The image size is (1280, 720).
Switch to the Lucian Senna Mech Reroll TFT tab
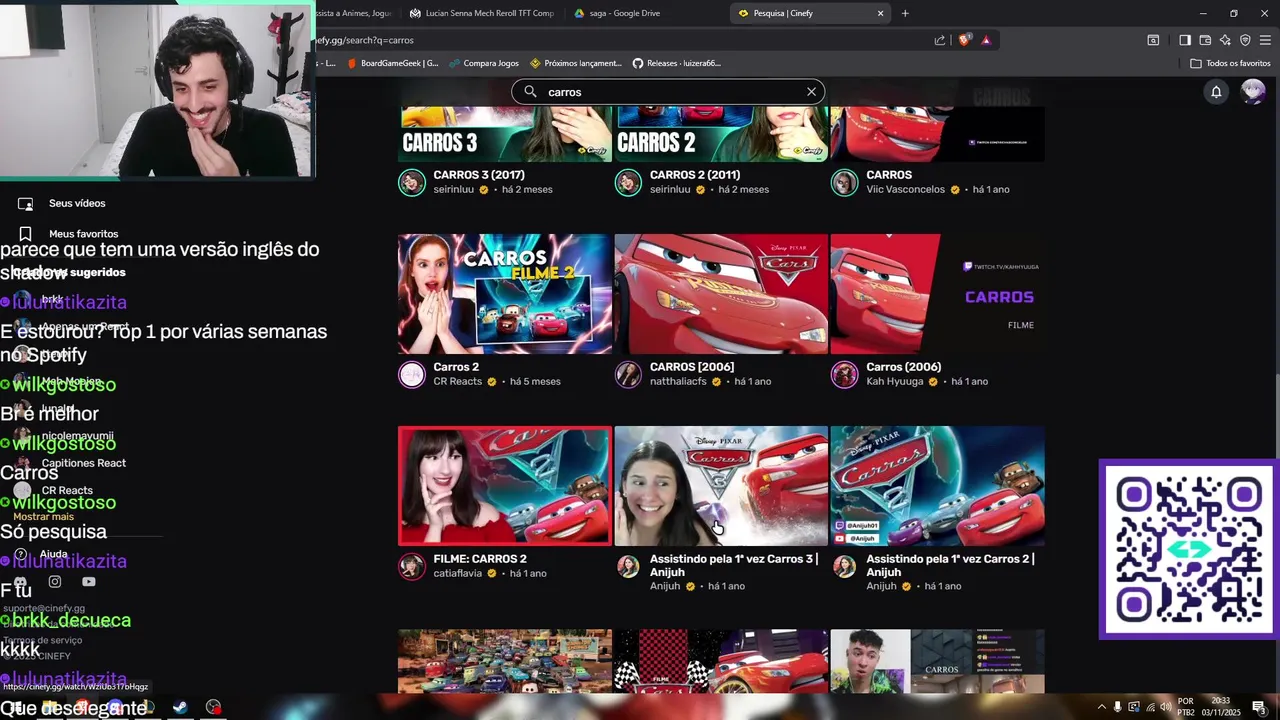480,13
